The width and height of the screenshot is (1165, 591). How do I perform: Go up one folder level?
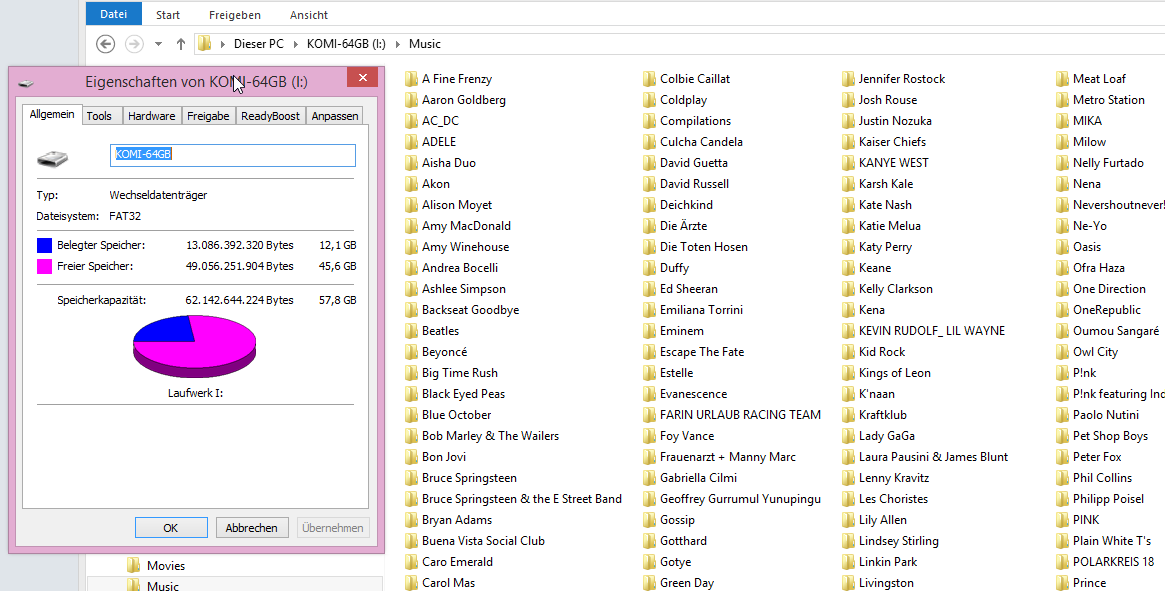[181, 44]
